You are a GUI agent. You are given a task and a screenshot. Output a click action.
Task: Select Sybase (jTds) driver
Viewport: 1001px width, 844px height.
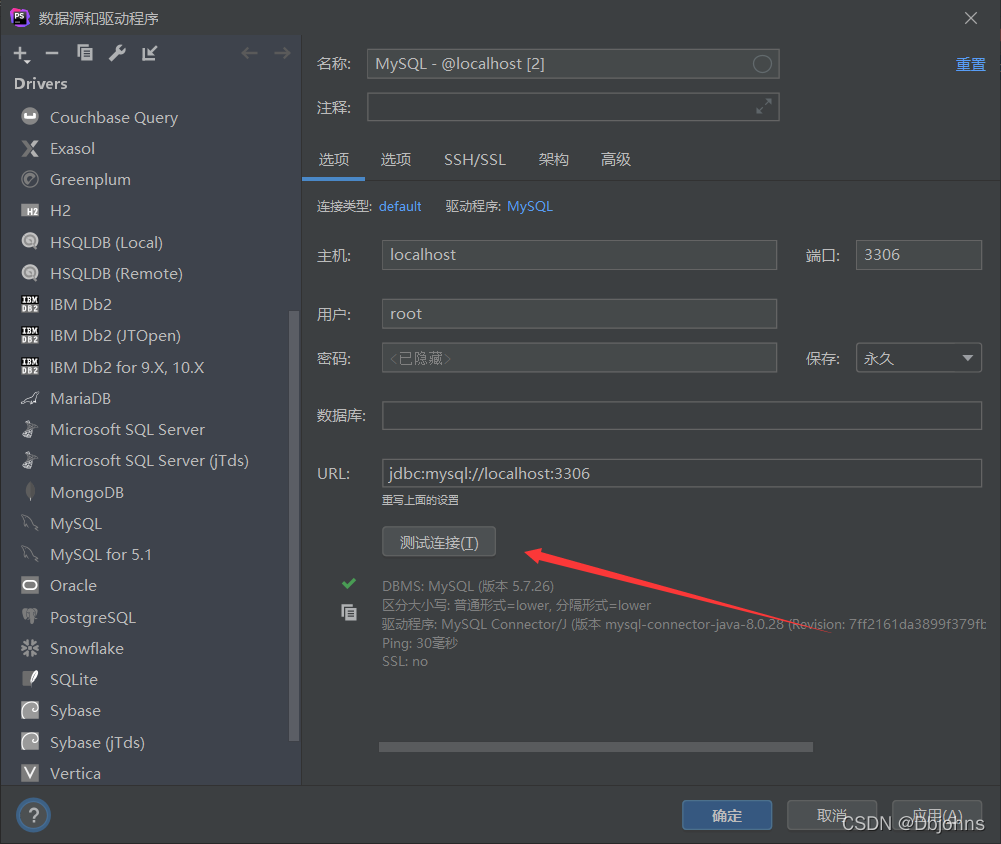(97, 742)
